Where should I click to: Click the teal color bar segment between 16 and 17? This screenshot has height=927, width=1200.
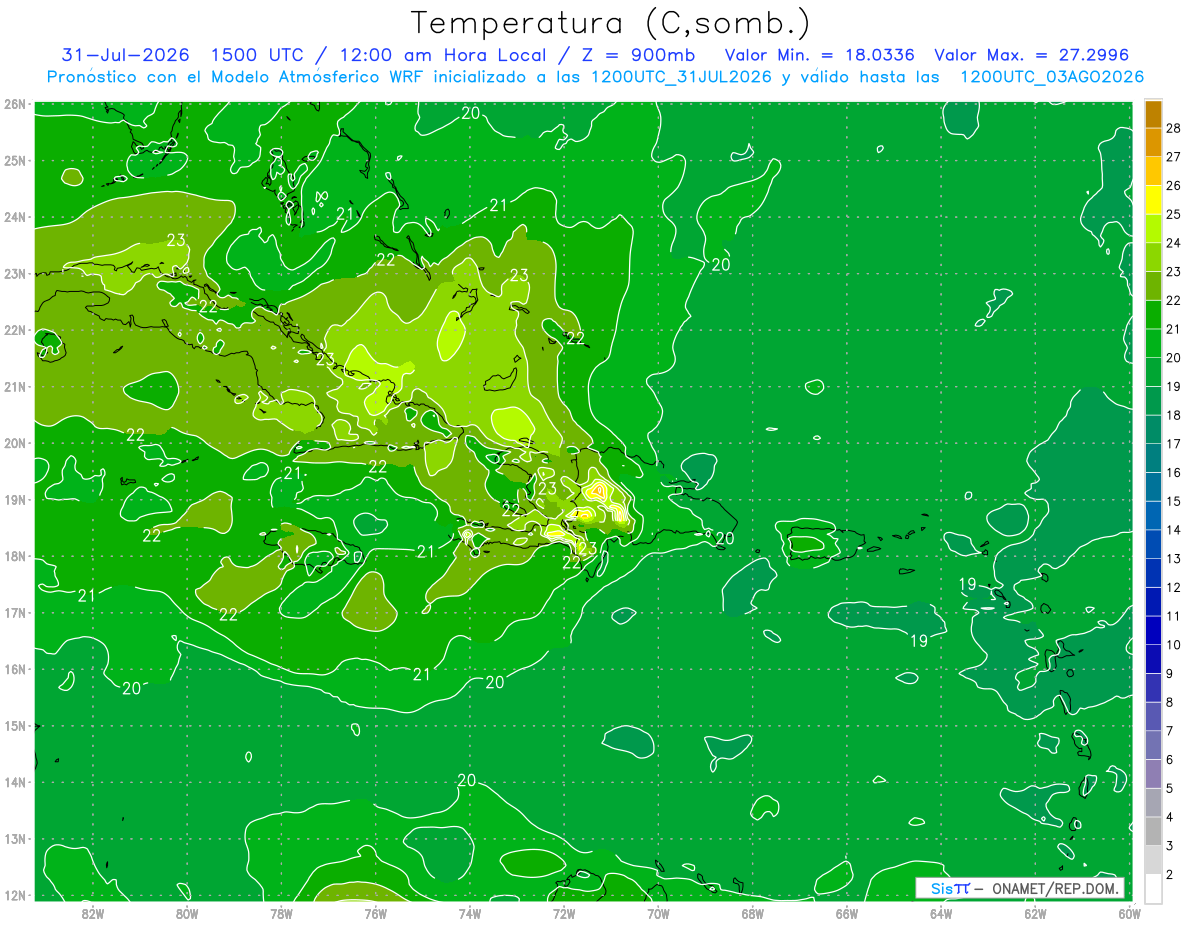1153,458
